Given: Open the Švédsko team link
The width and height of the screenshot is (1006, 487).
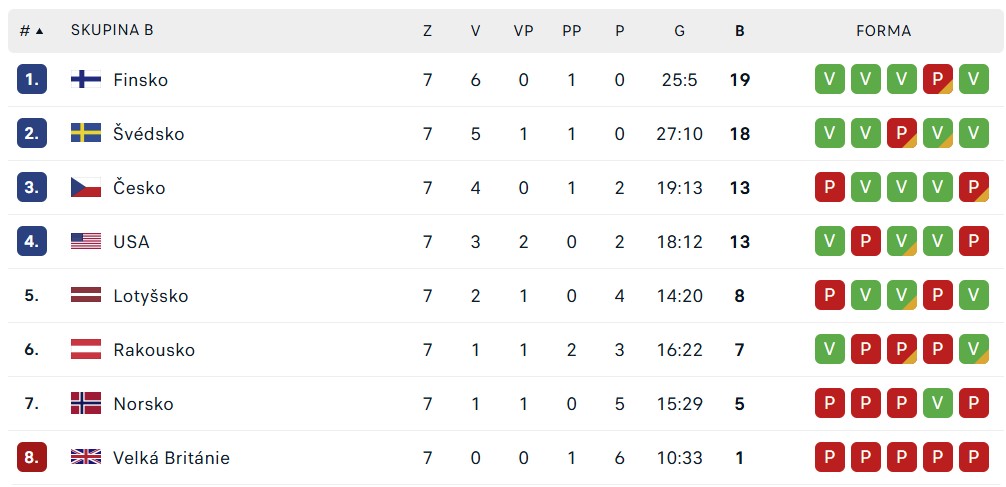Looking at the screenshot, I should 149,133.
